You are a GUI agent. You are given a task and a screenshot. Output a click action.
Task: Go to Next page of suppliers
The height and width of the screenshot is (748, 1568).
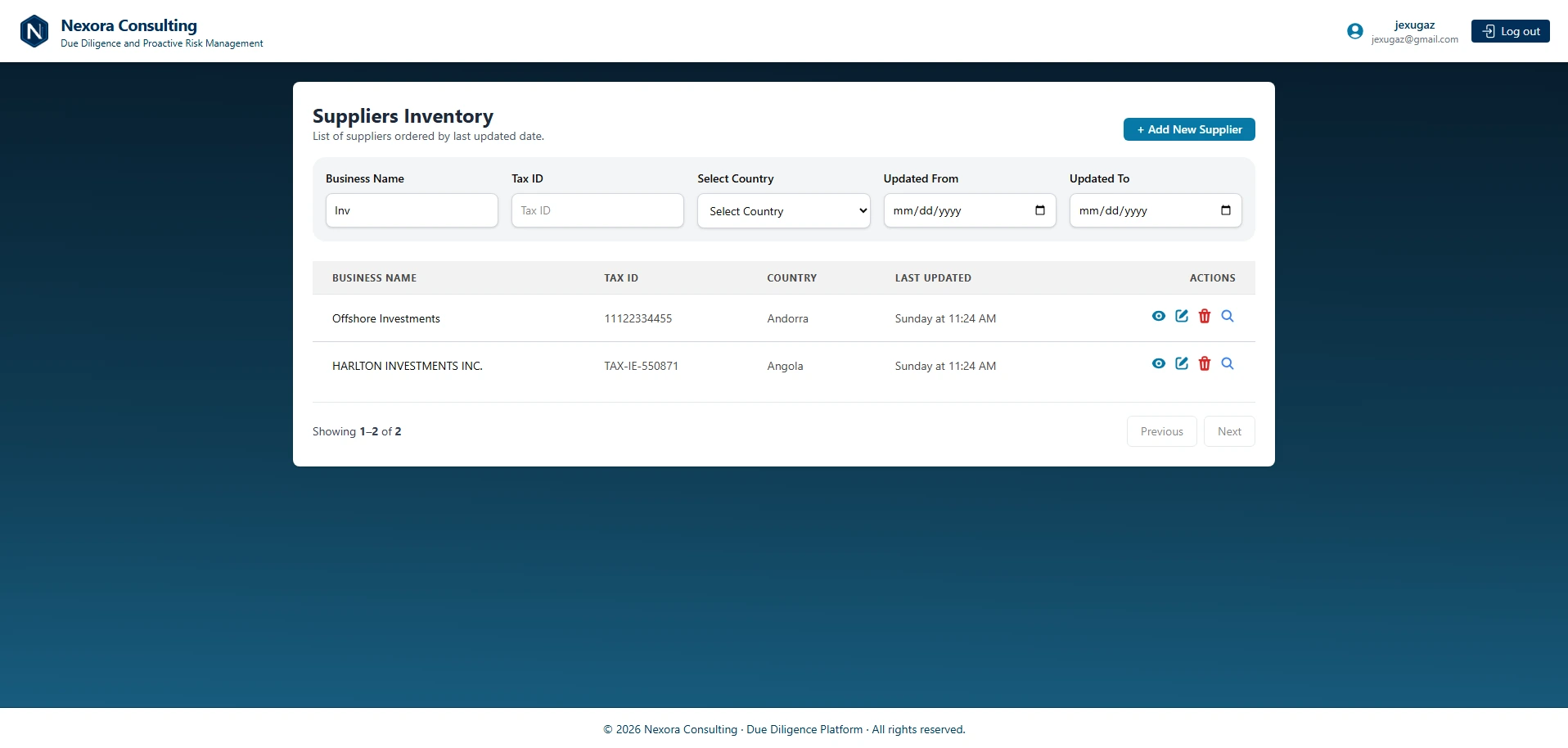tap(1229, 431)
